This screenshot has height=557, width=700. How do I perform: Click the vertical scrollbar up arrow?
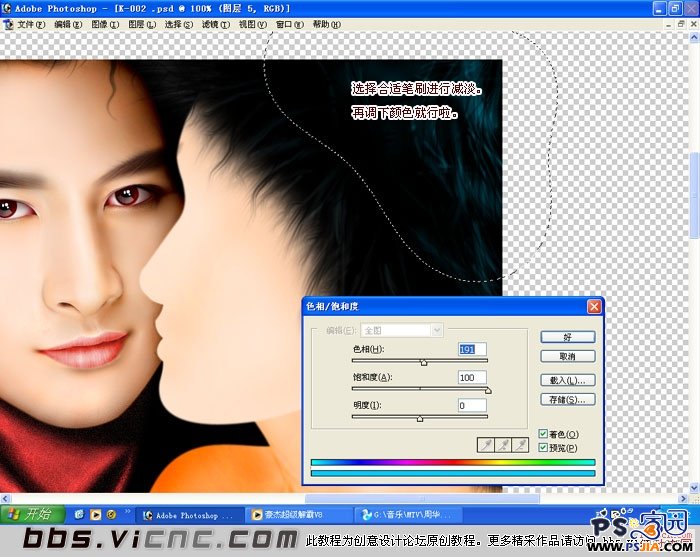pos(694,38)
